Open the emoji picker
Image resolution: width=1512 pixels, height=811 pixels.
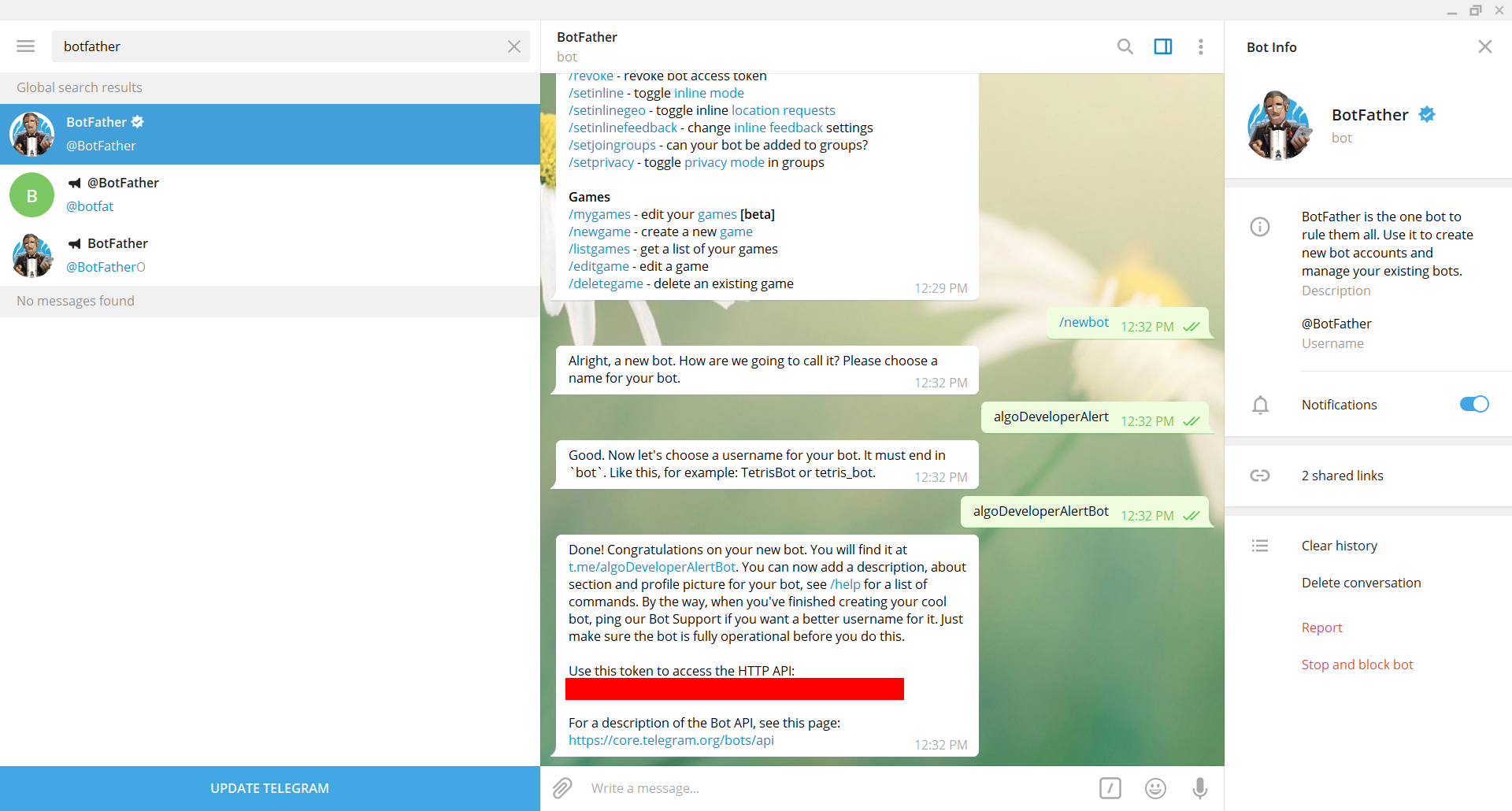coord(1155,788)
